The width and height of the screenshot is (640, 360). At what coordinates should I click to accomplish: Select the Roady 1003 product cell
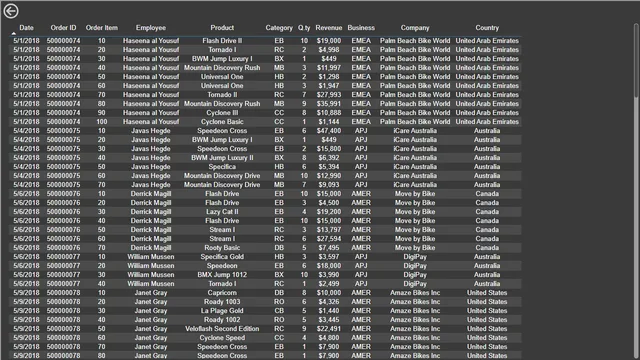tap(222, 302)
